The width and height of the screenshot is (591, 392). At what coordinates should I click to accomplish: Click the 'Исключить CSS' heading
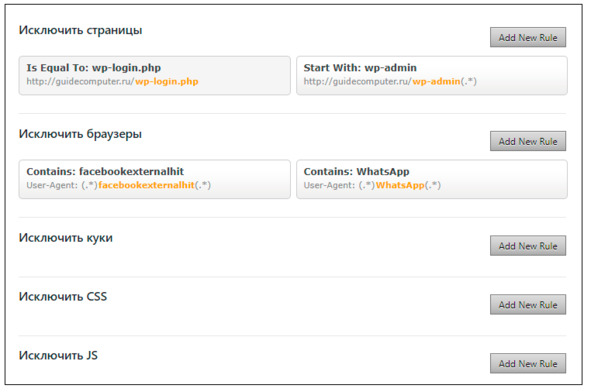click(x=63, y=297)
